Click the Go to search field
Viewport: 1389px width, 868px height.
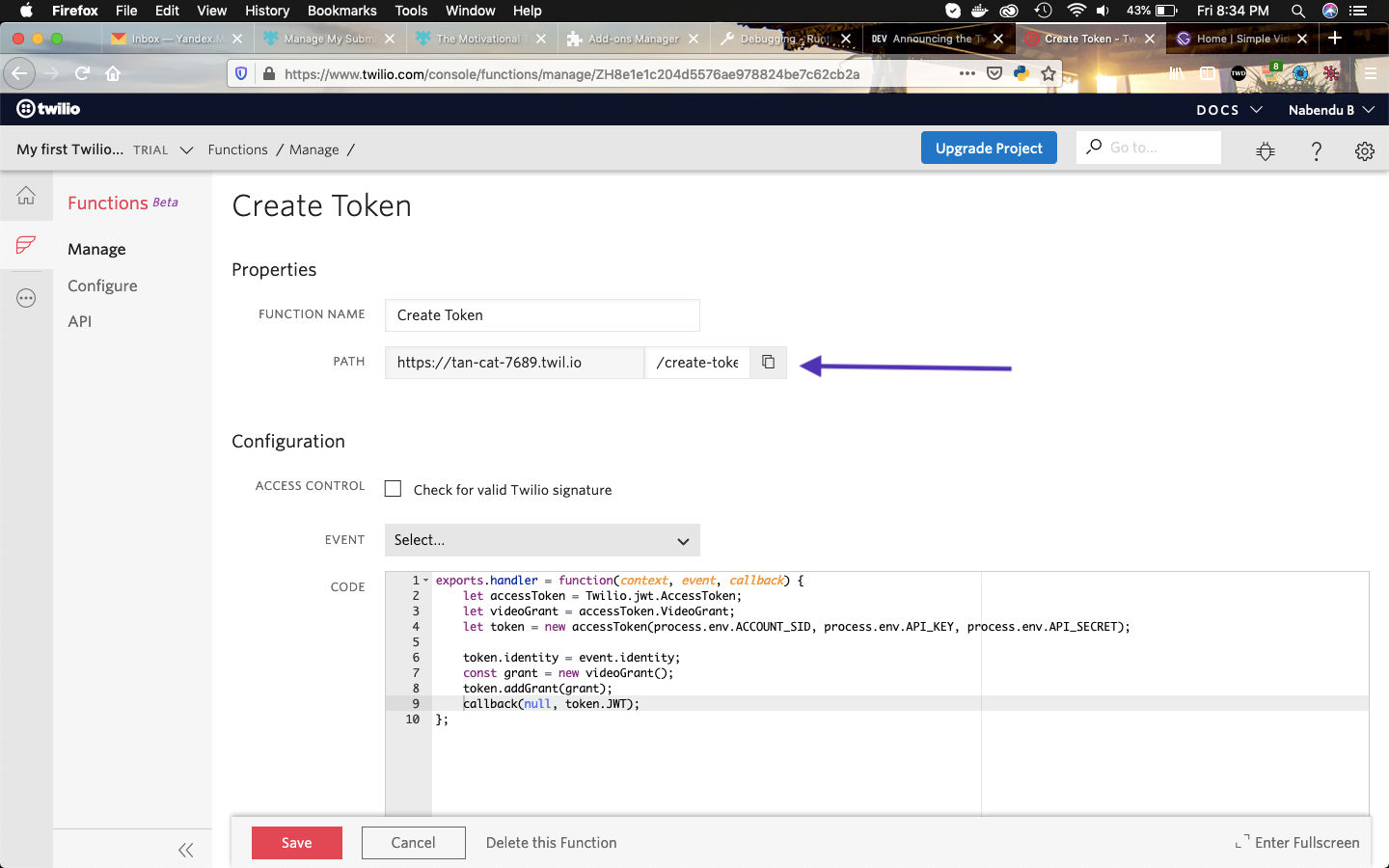[x=1149, y=148]
